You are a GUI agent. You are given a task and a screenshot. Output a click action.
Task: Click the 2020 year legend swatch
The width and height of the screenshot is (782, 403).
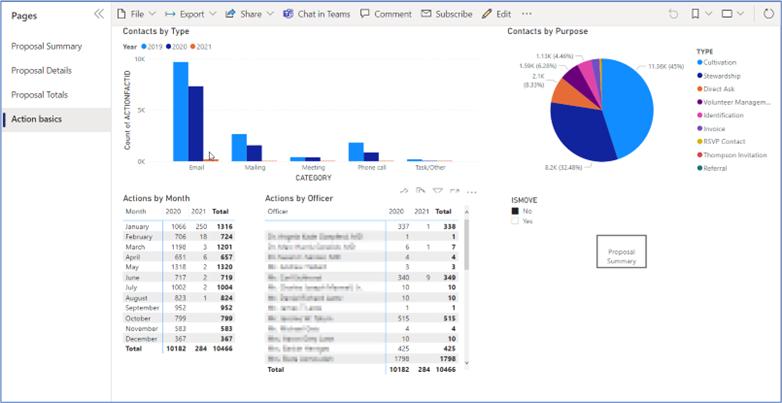pyautogui.click(x=169, y=46)
